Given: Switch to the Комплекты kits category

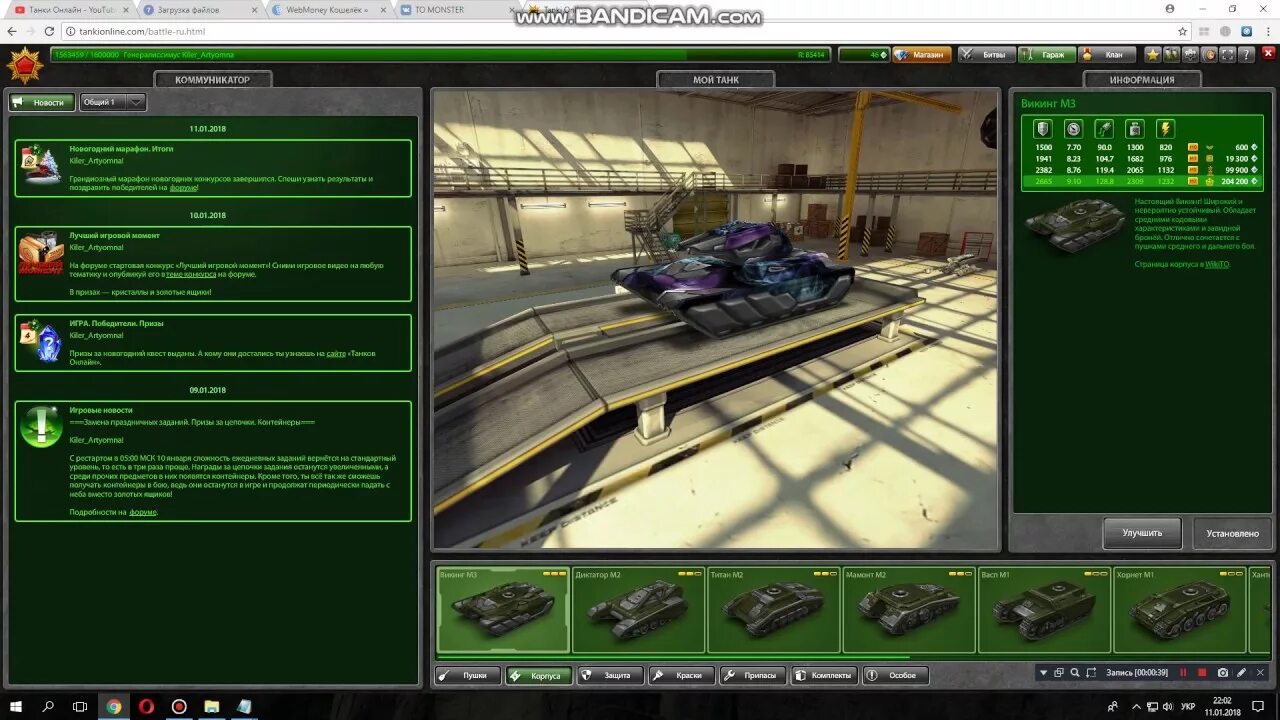Looking at the screenshot, I should (824, 676).
